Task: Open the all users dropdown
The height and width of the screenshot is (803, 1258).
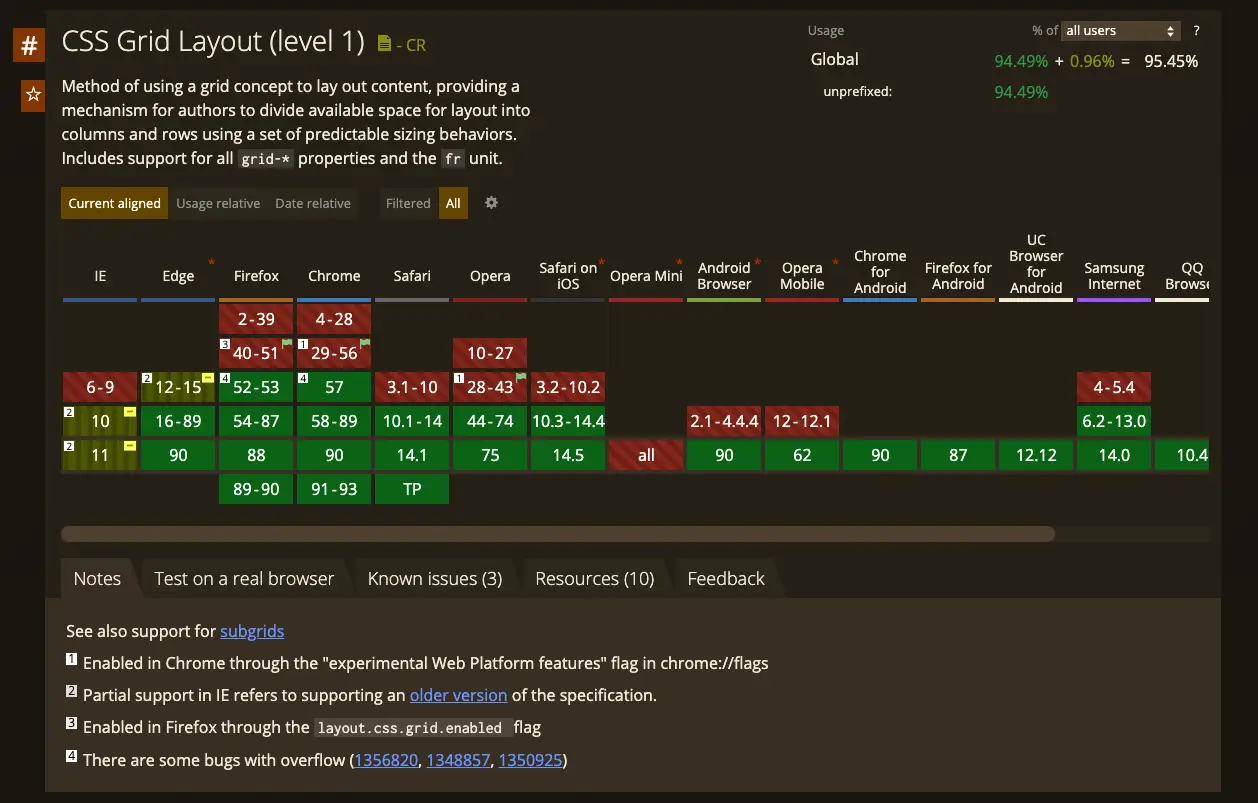Action: click(1120, 31)
